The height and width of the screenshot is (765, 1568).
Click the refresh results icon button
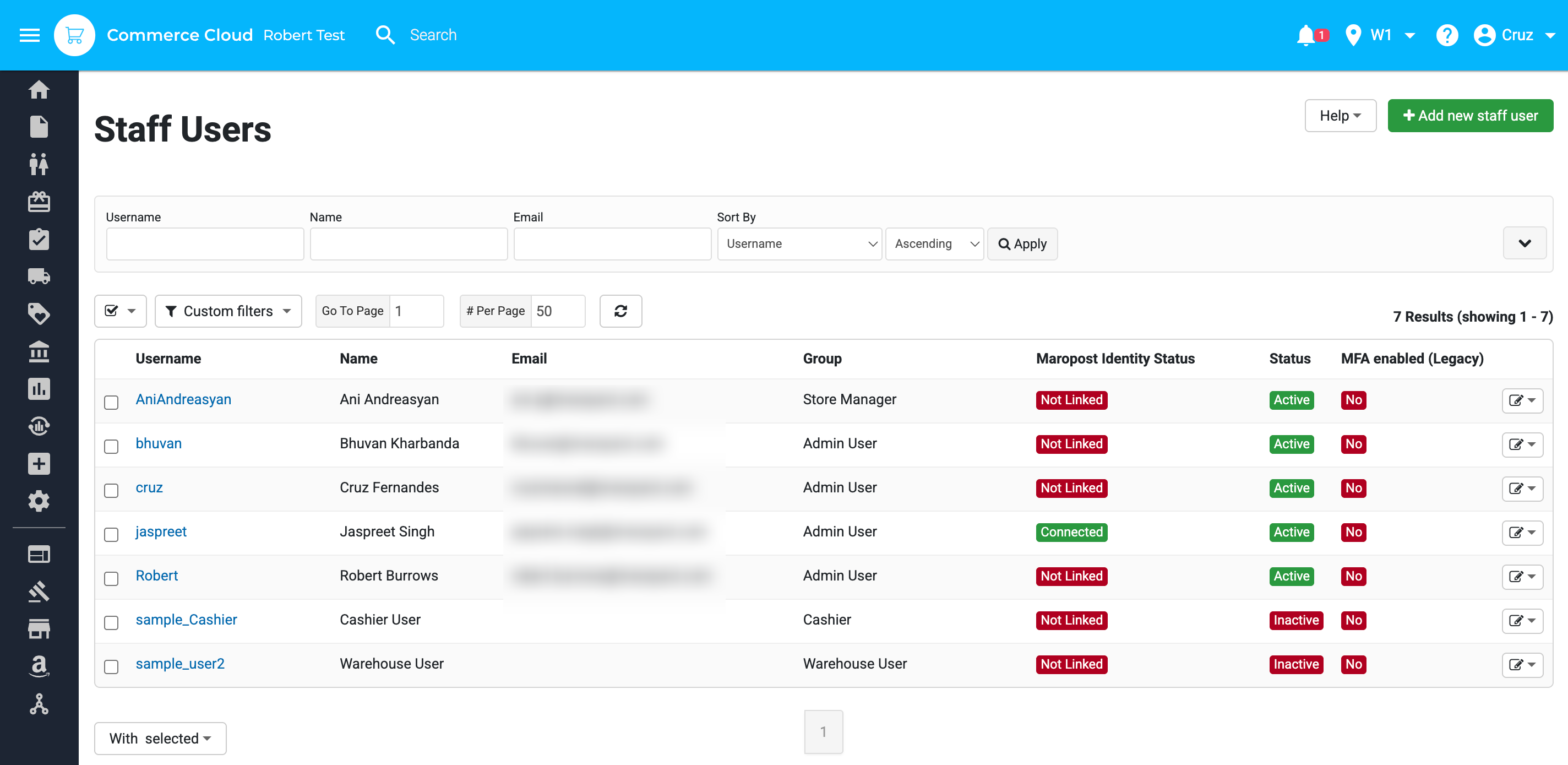click(x=620, y=311)
